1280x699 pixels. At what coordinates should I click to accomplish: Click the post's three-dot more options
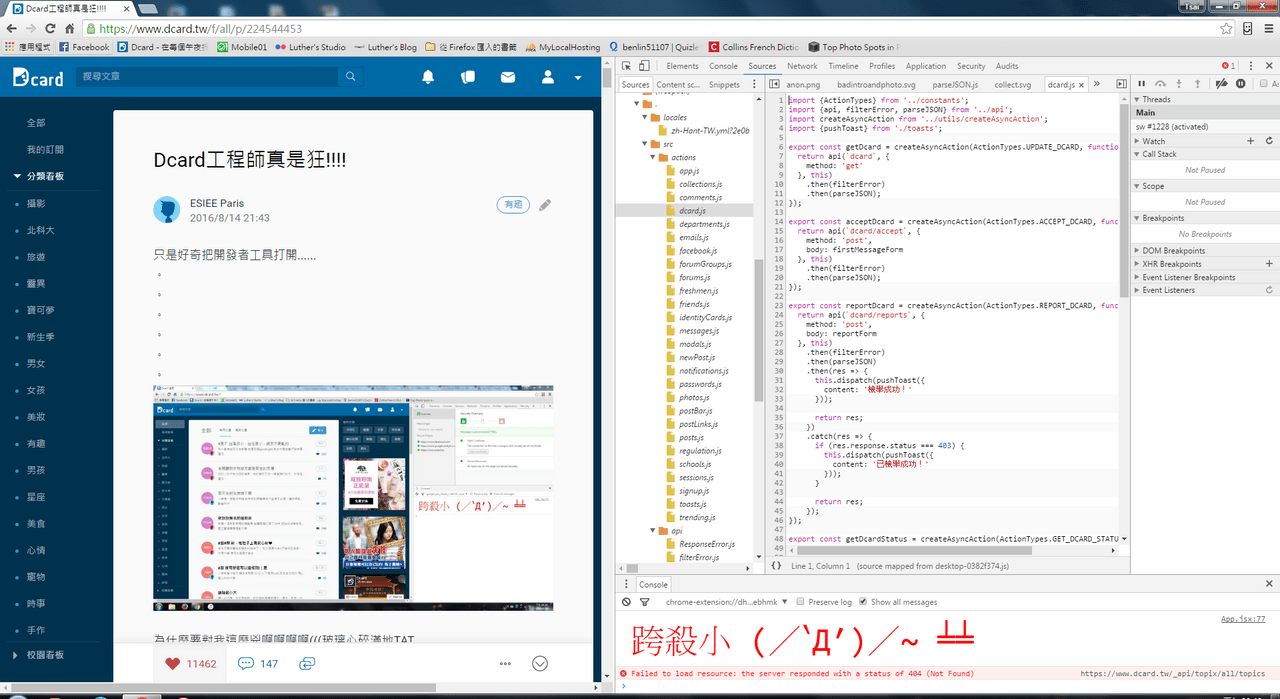(x=506, y=663)
